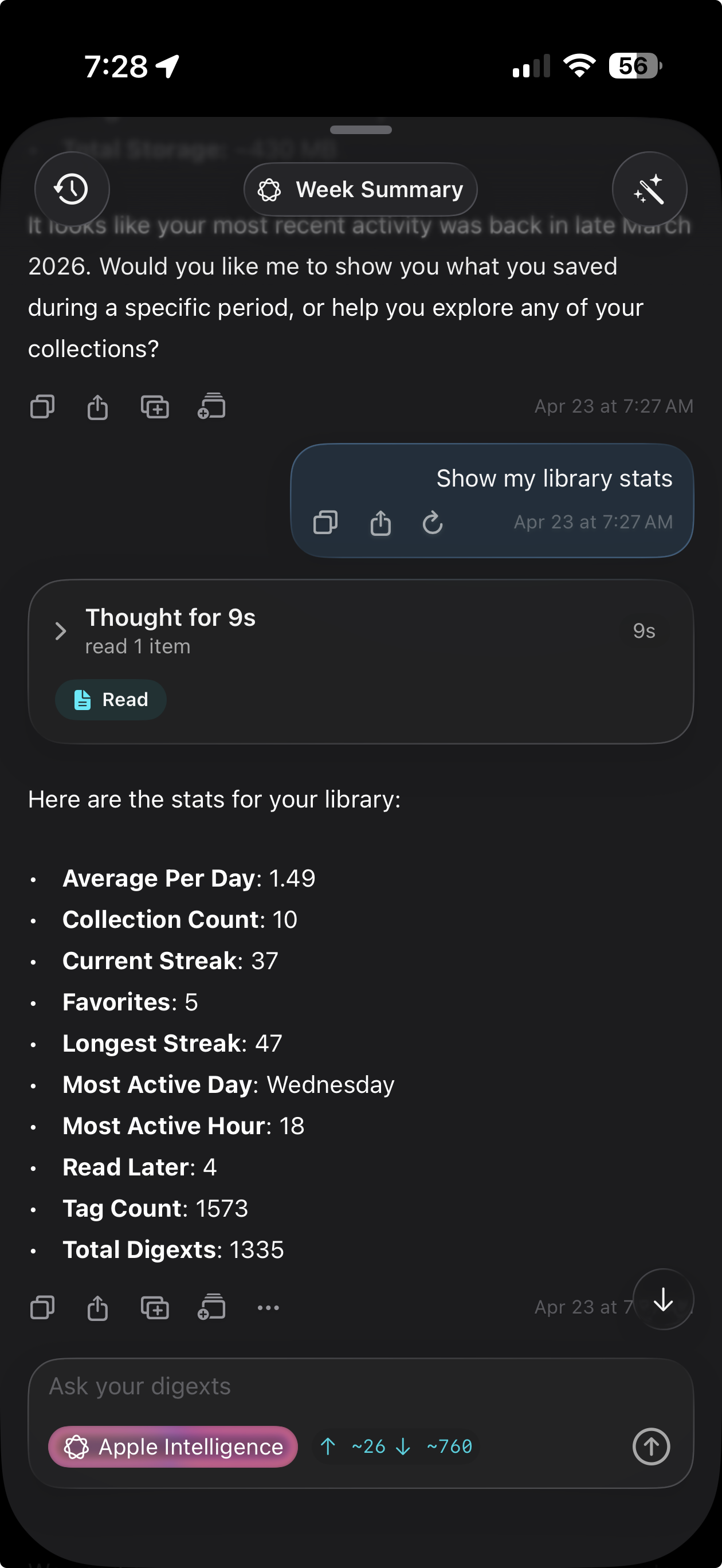The image size is (722, 1568).
Task: Copy the user message 'Show my library stats'
Action: [325, 522]
